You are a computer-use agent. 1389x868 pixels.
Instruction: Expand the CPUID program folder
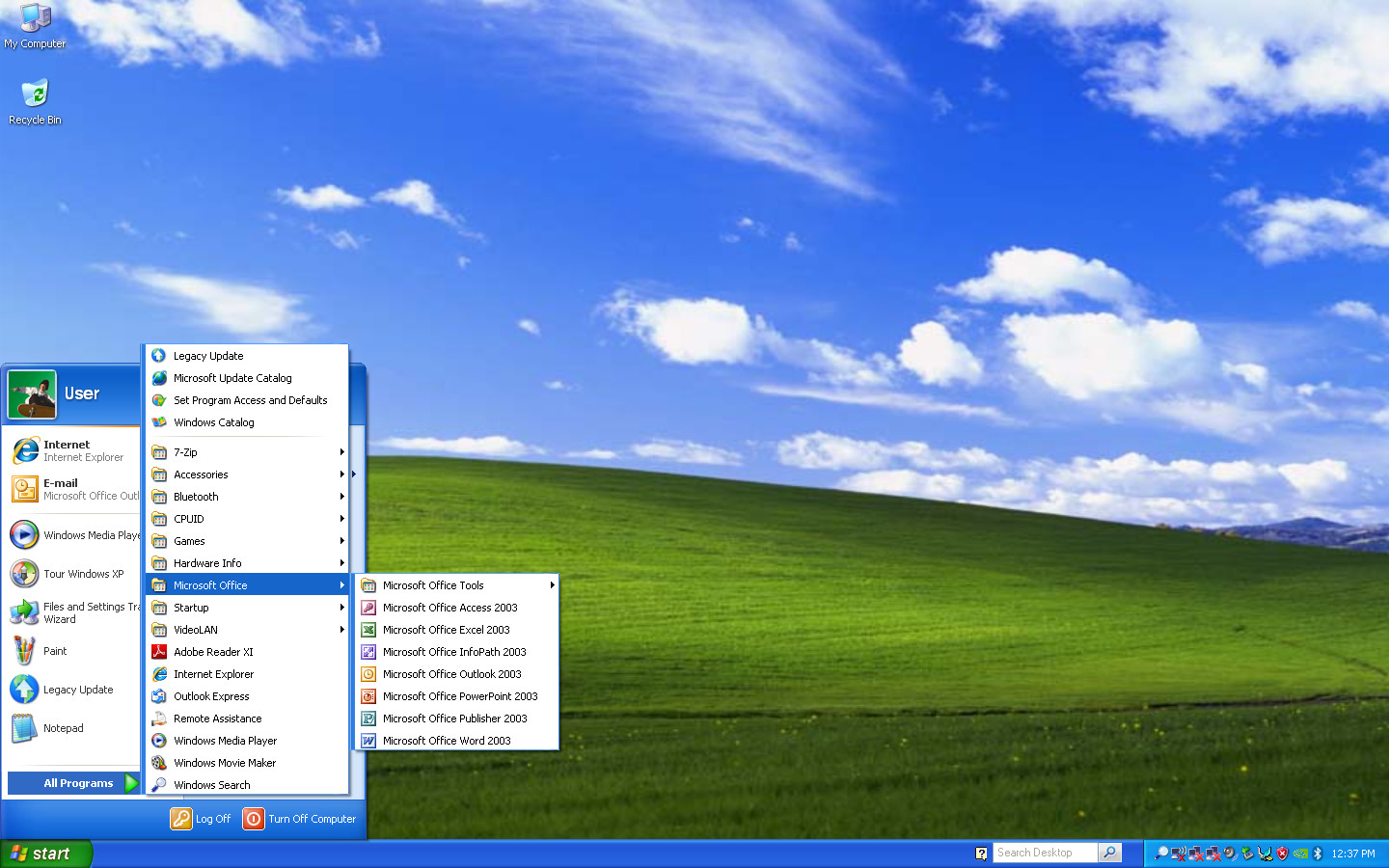(247, 519)
